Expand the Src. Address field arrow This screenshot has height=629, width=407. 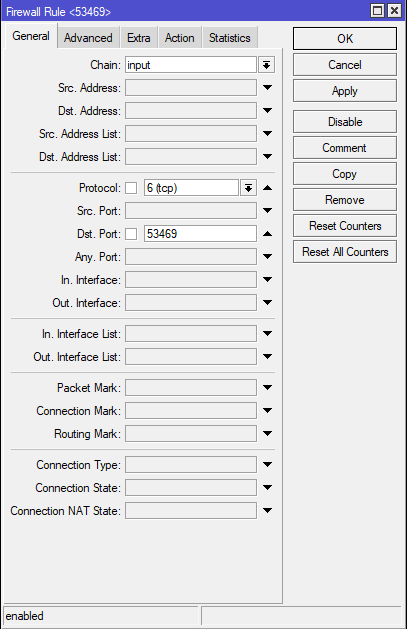[x=267, y=88]
